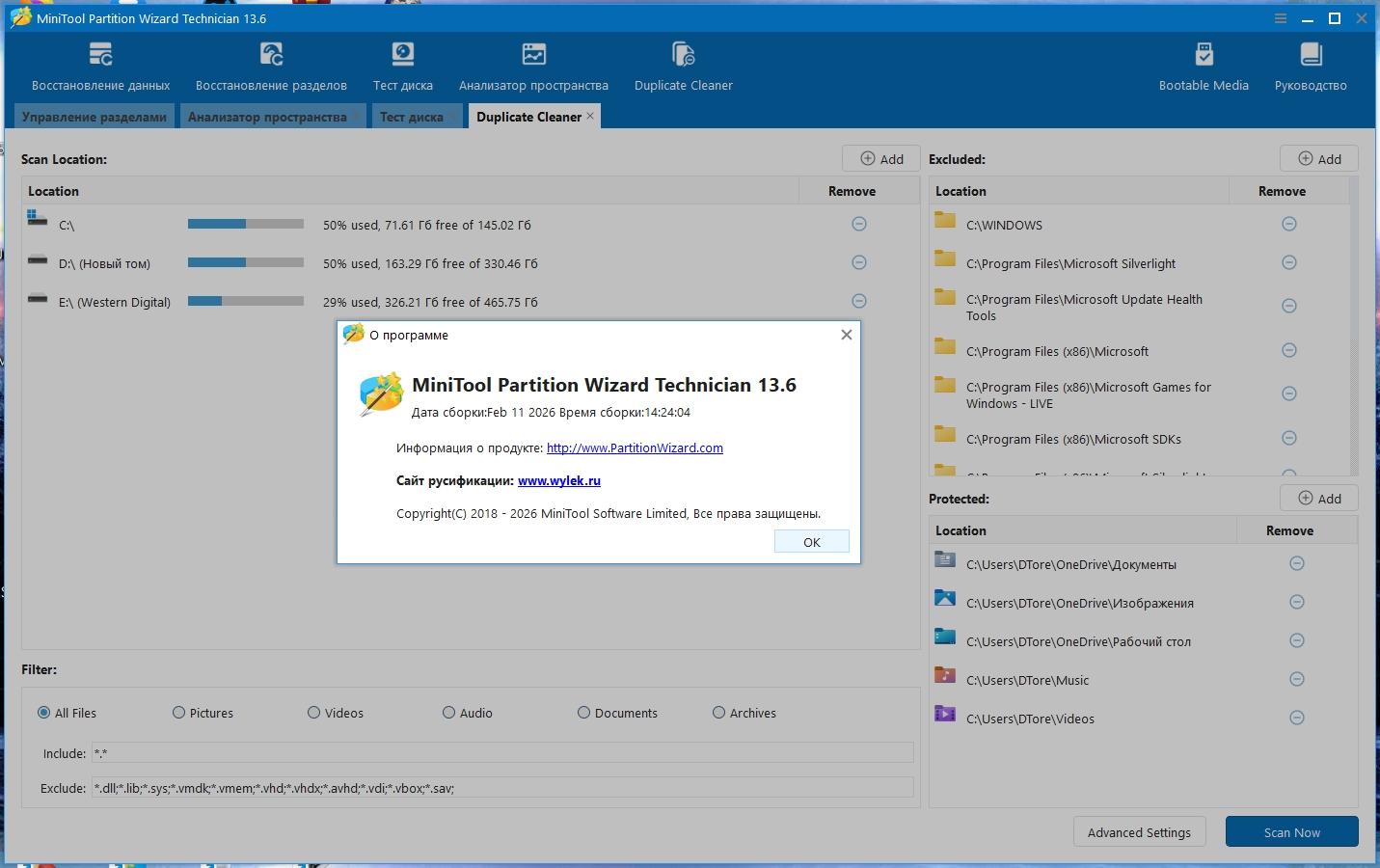Viewport: 1380px width, 868px height.
Task: Select the Videos filter option
Action: coord(314,713)
